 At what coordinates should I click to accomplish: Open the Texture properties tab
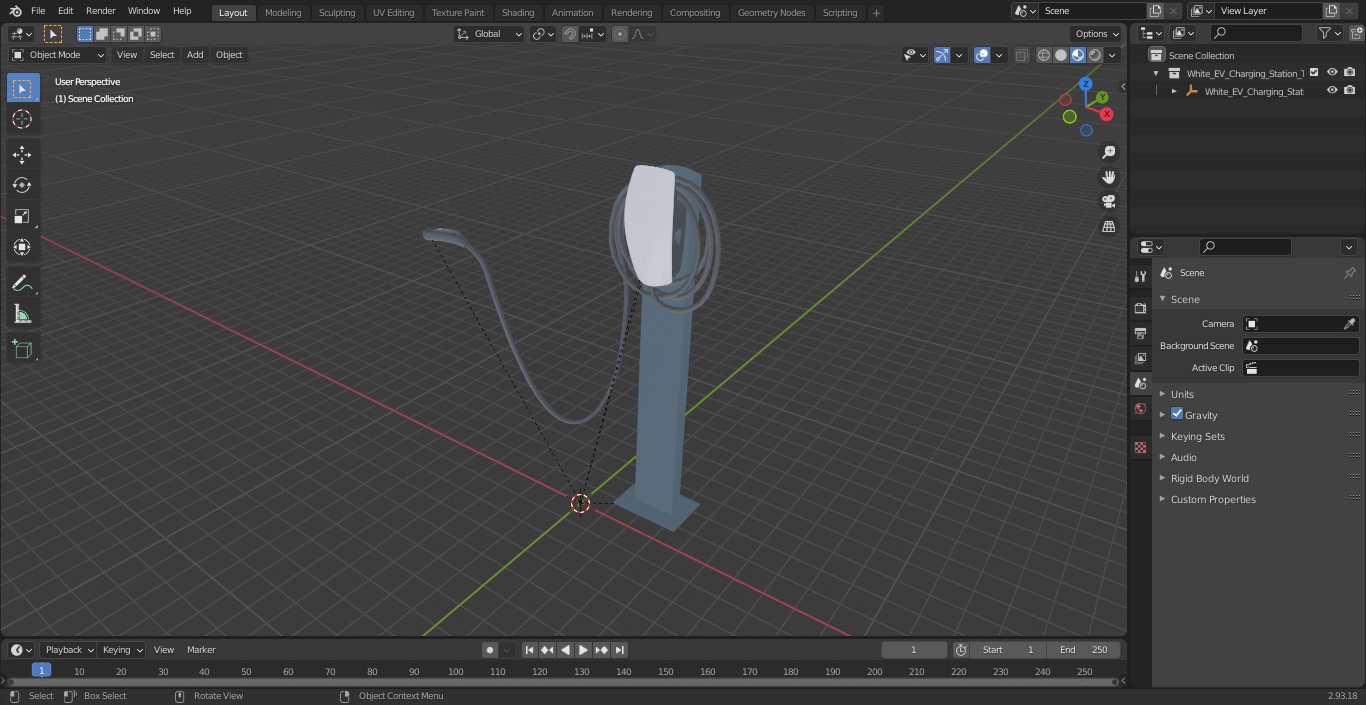pyautogui.click(x=1140, y=447)
